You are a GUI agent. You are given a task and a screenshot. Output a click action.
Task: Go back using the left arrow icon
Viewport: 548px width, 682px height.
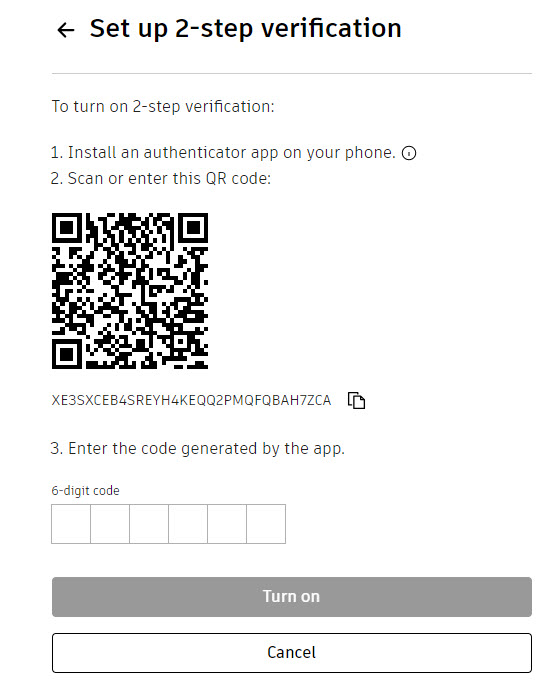pyautogui.click(x=66, y=30)
